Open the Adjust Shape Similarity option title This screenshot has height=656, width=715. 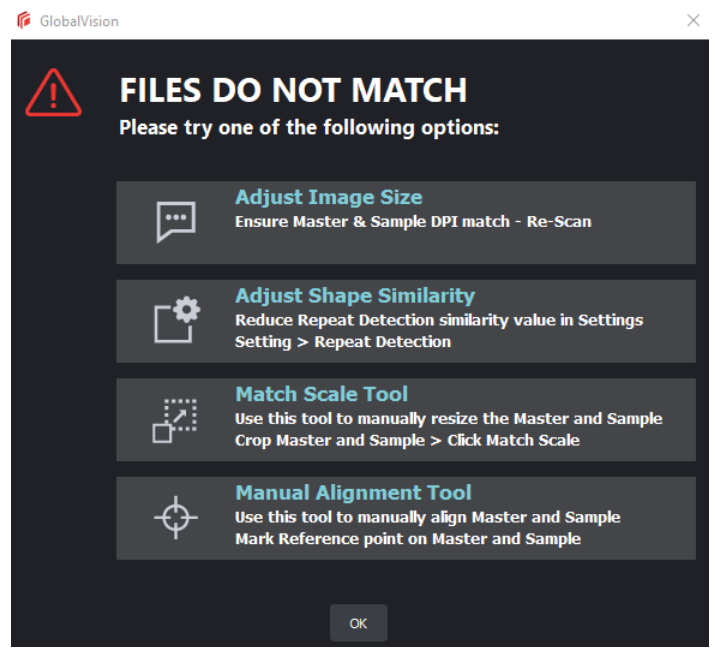(354, 296)
